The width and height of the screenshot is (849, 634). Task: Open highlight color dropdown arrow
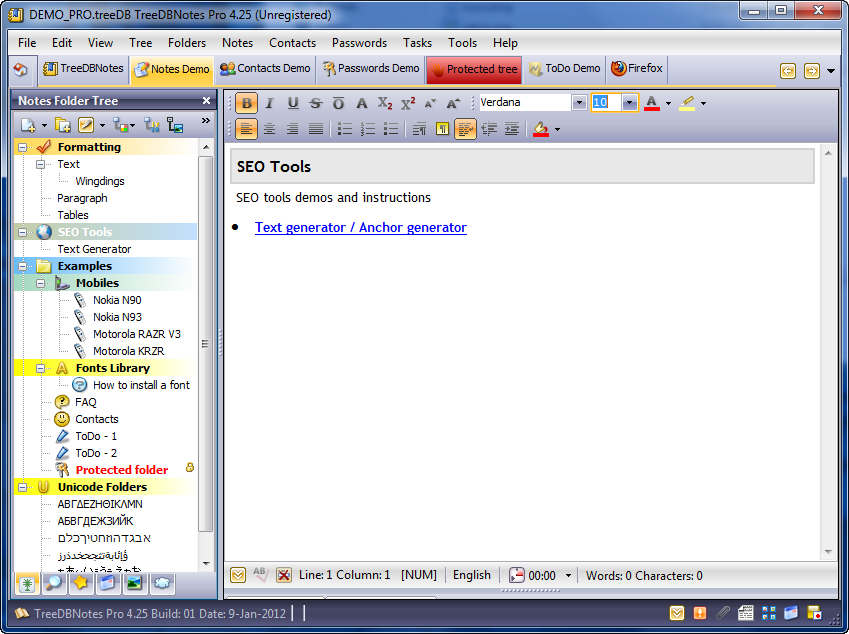pyautogui.click(x=703, y=103)
